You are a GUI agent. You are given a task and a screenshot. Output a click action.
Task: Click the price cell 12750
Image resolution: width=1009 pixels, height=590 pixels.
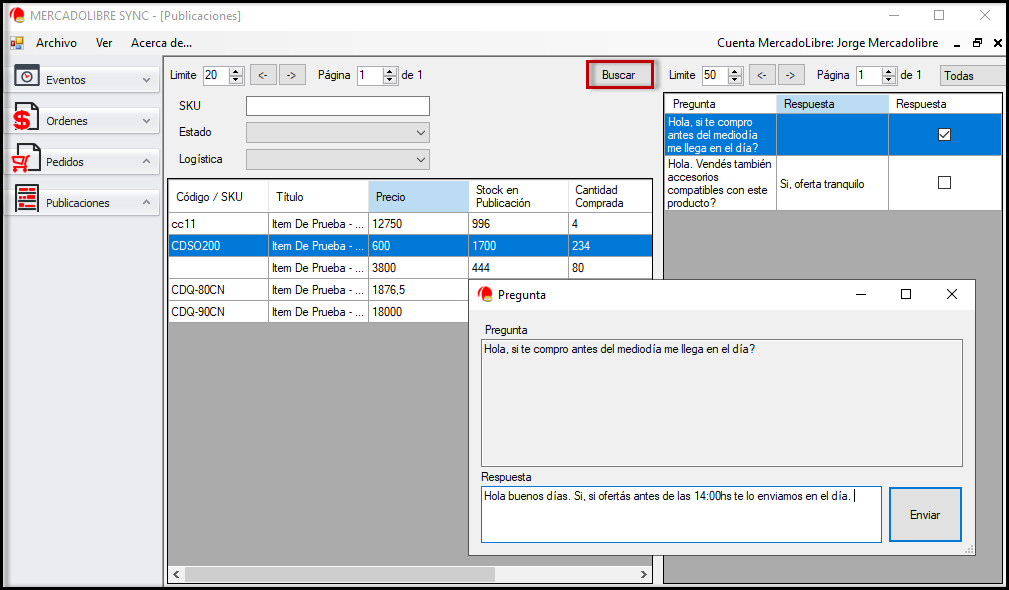(x=418, y=224)
